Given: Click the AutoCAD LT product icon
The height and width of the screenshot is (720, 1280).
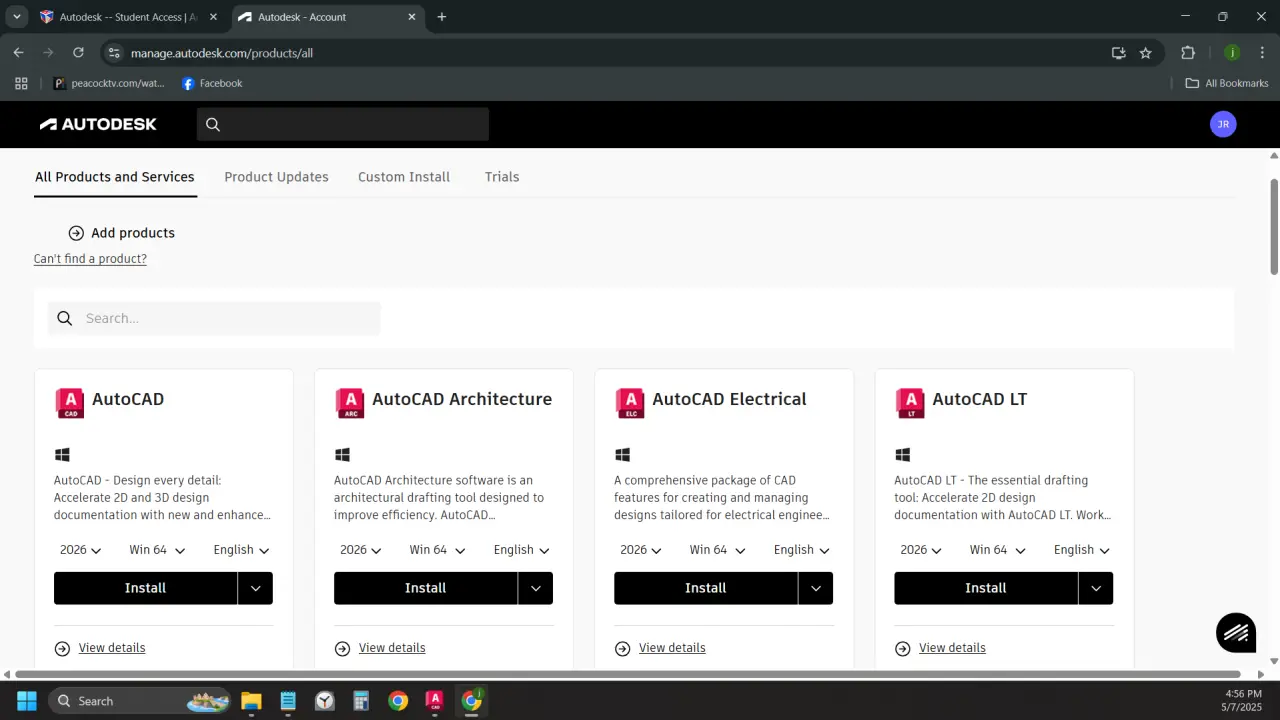Looking at the screenshot, I should tap(909, 403).
